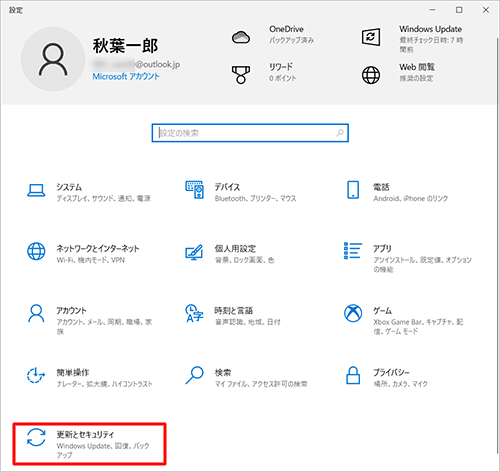Open the 個人用設定 paintbrush icon
Image resolution: width=500 pixels, height=472 pixels.
coord(194,252)
